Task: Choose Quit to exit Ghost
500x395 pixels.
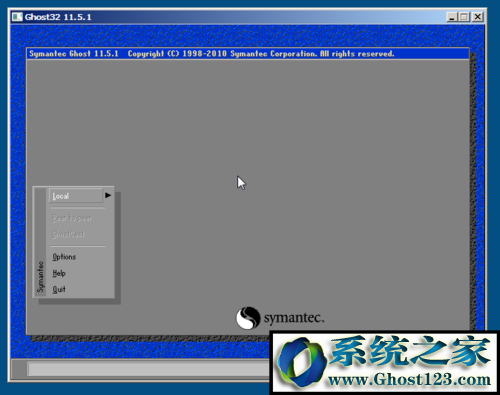Action: click(x=59, y=289)
